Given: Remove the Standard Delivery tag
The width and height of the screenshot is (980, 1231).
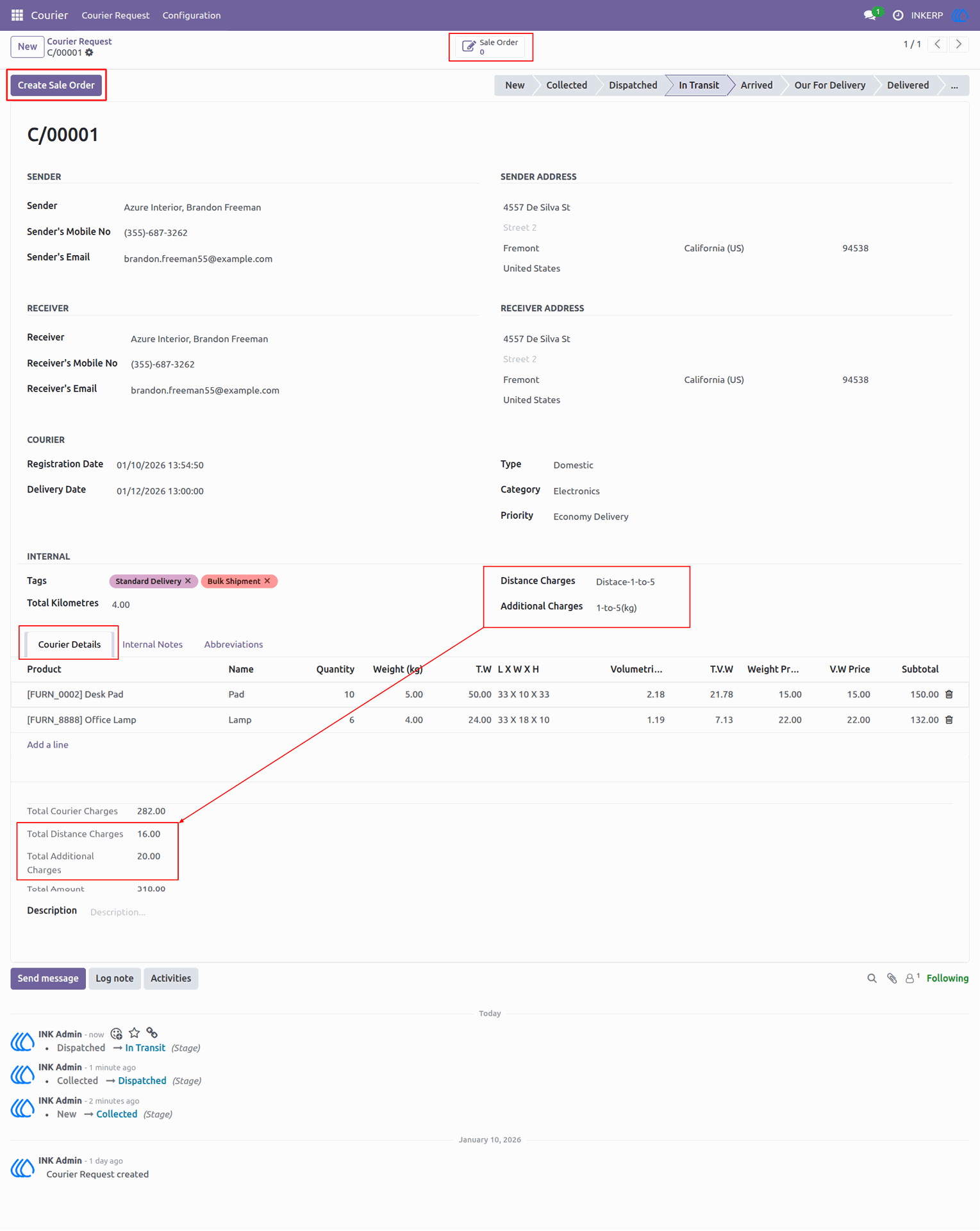Looking at the screenshot, I should pyautogui.click(x=188, y=581).
